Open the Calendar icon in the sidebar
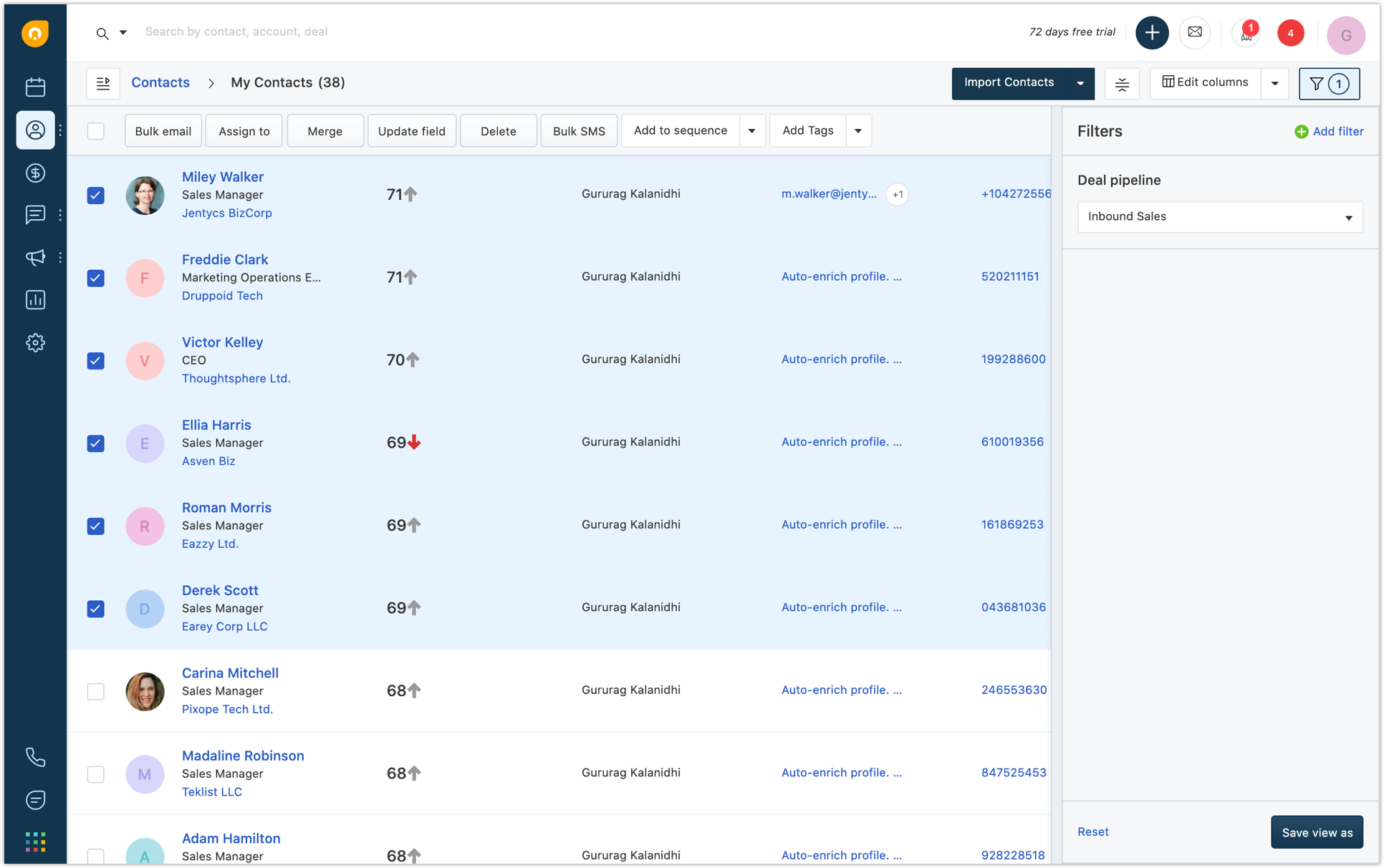Image resolution: width=1384 pixels, height=868 pixels. point(35,86)
